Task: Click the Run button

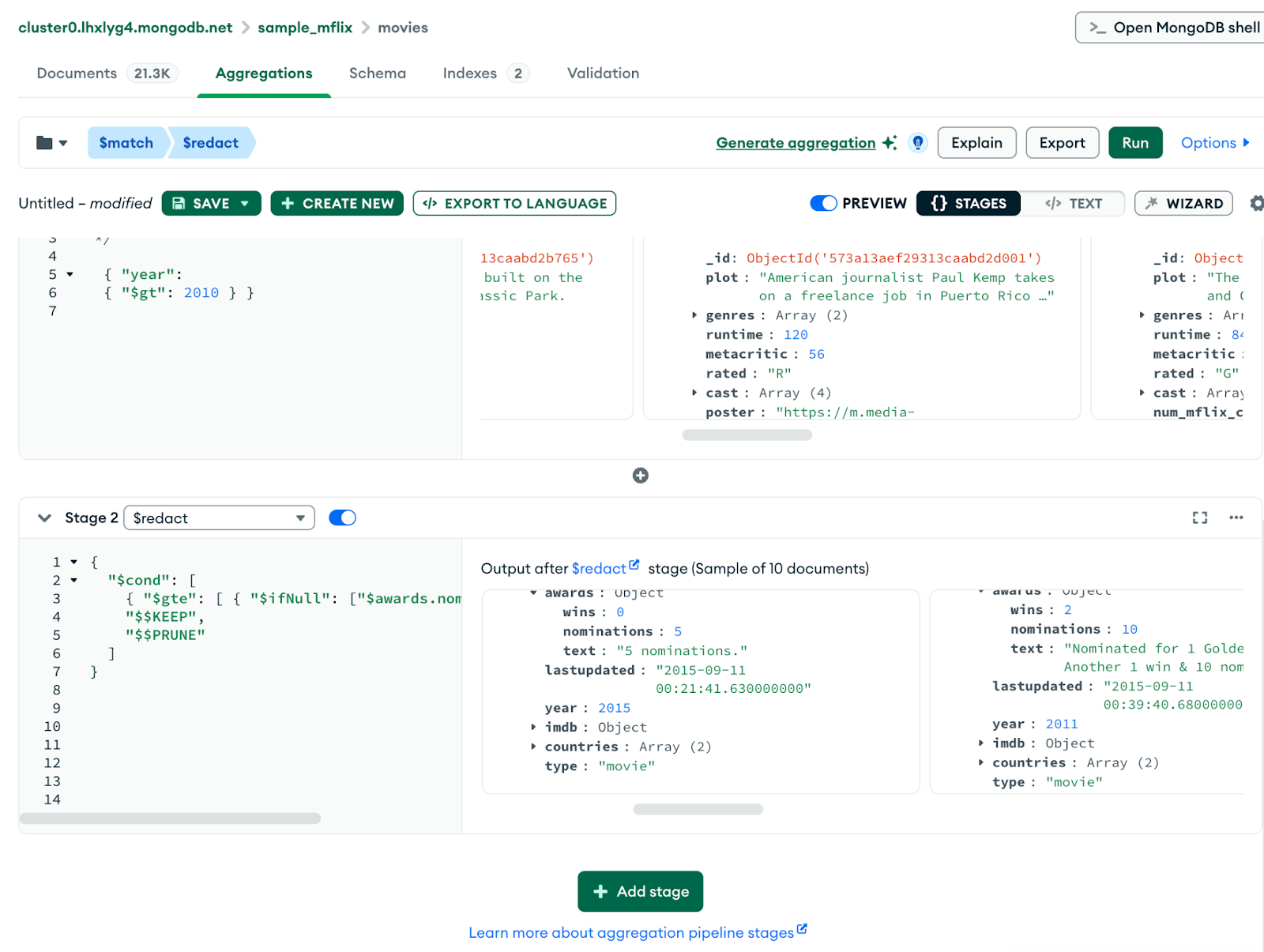Action: point(1134,143)
